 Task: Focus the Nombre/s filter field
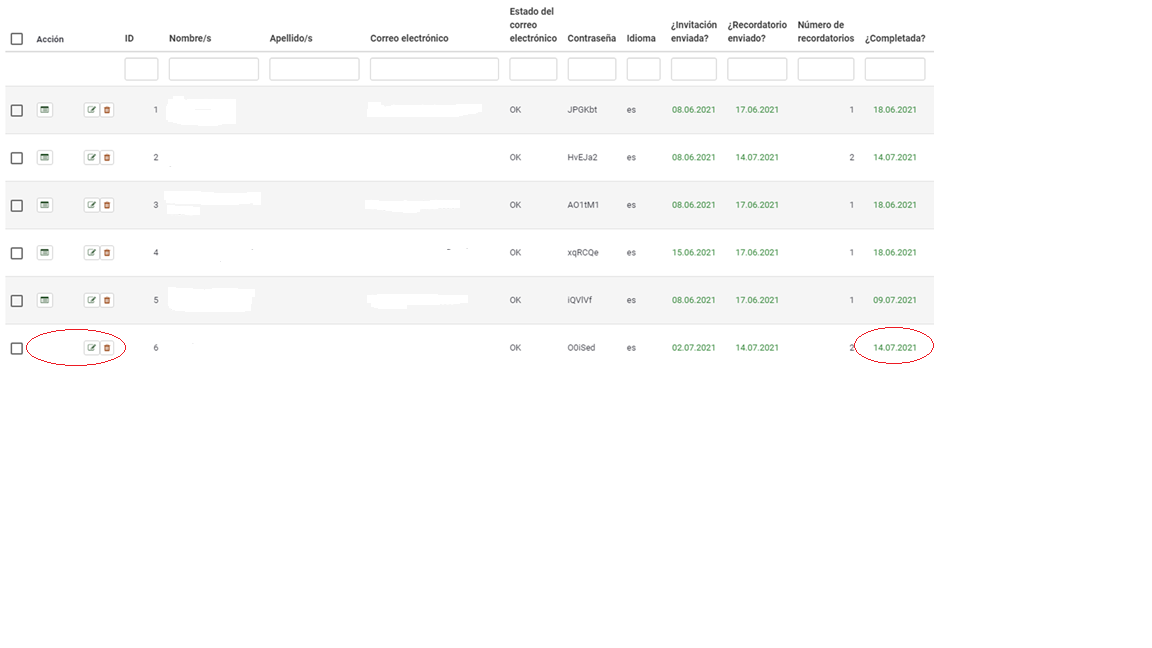pos(214,69)
